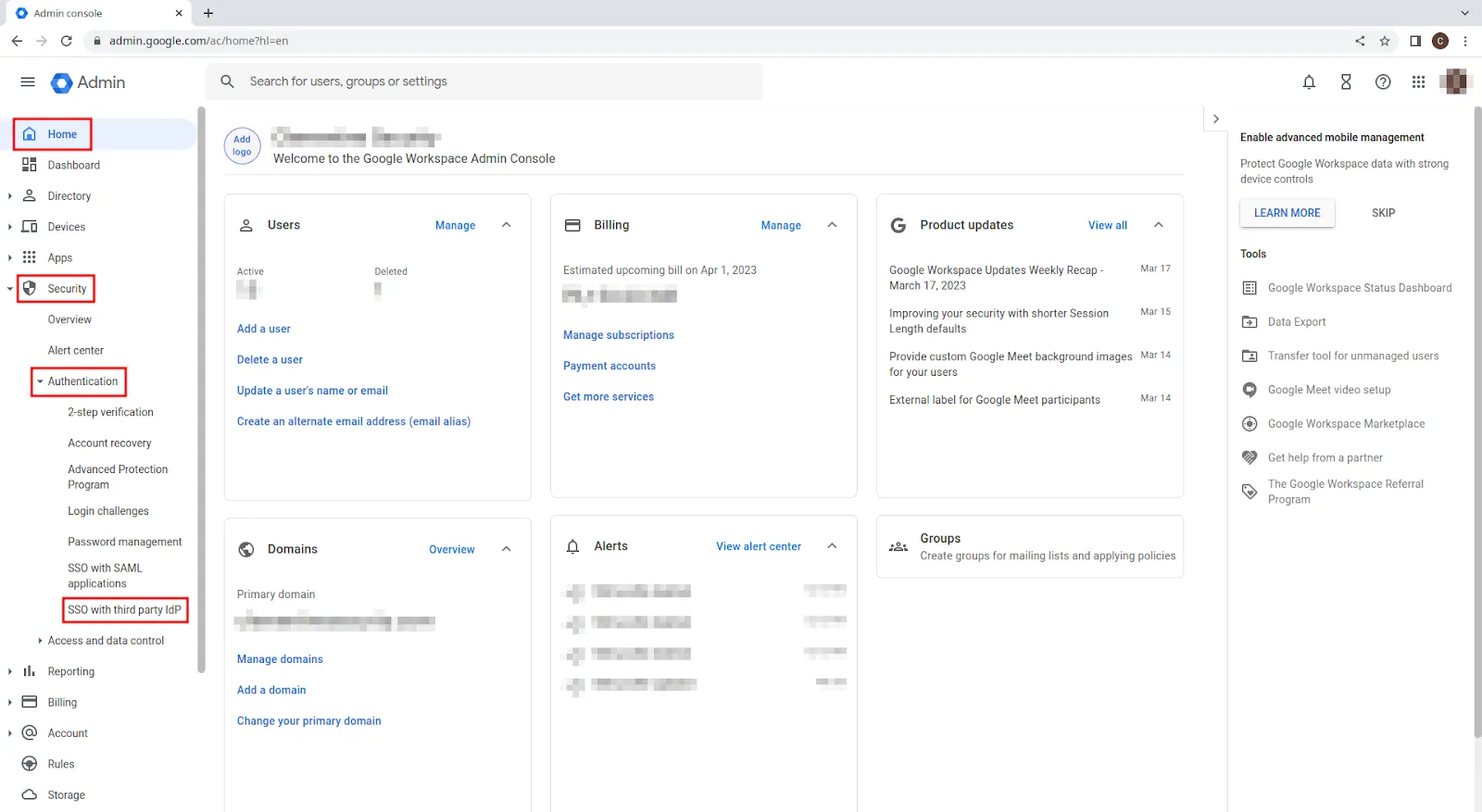Click the account profile avatar
The height and width of the screenshot is (812, 1482).
click(x=1455, y=81)
